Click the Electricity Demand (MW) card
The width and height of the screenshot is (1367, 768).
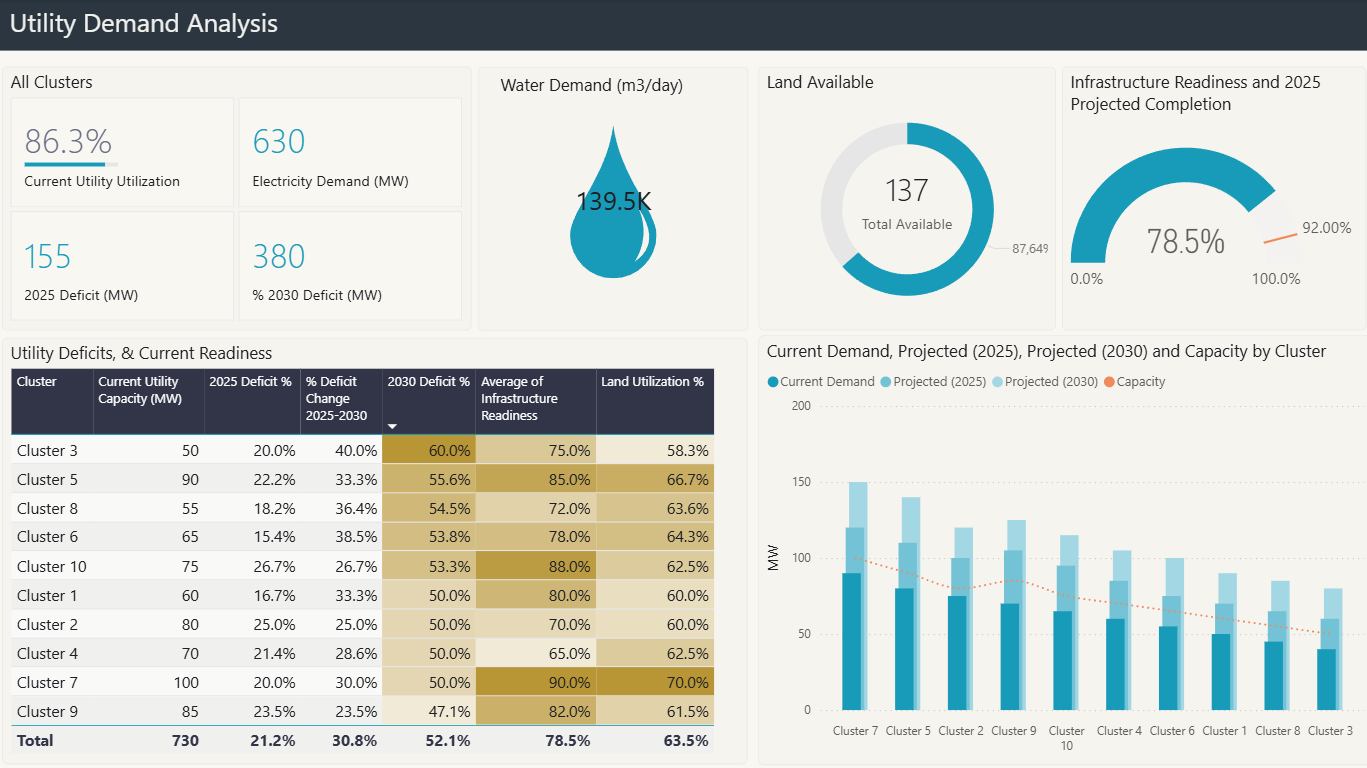coord(350,152)
